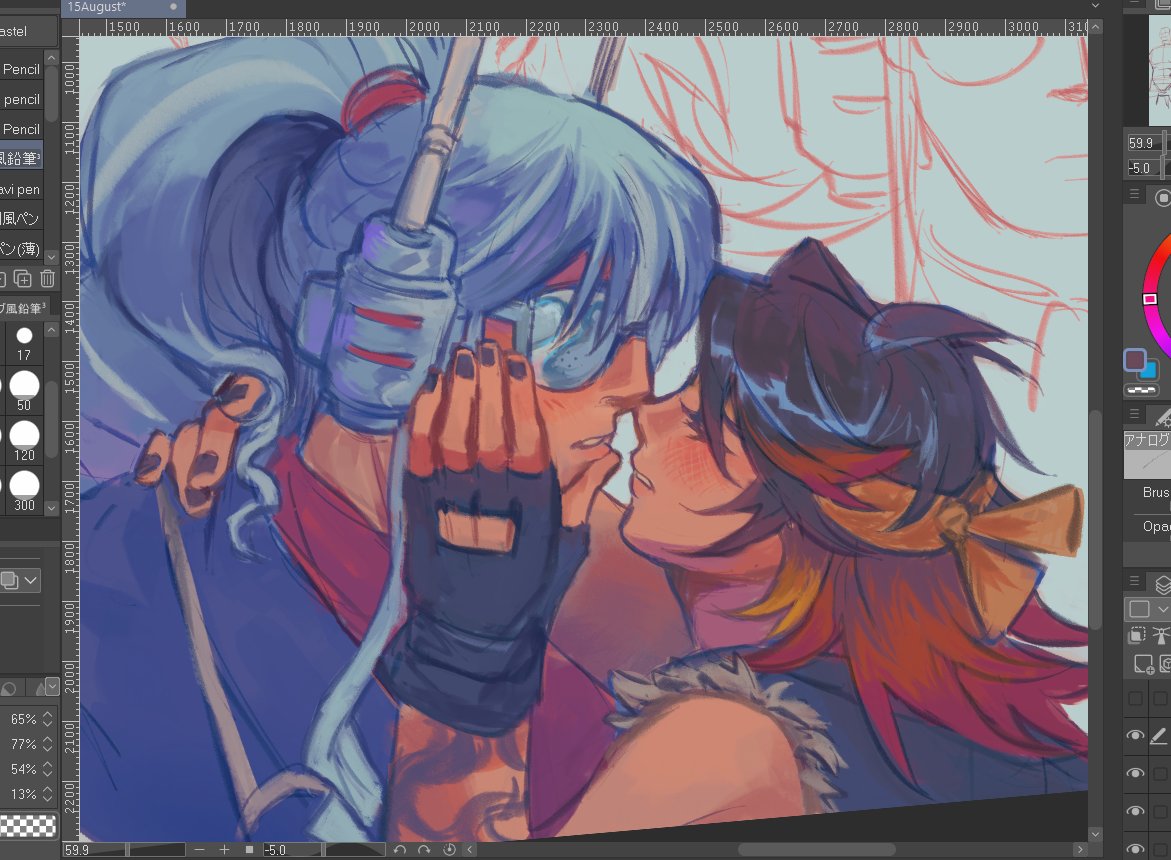Select the sub color blue swatch
This screenshot has height=860, width=1171.
pos(1150,369)
